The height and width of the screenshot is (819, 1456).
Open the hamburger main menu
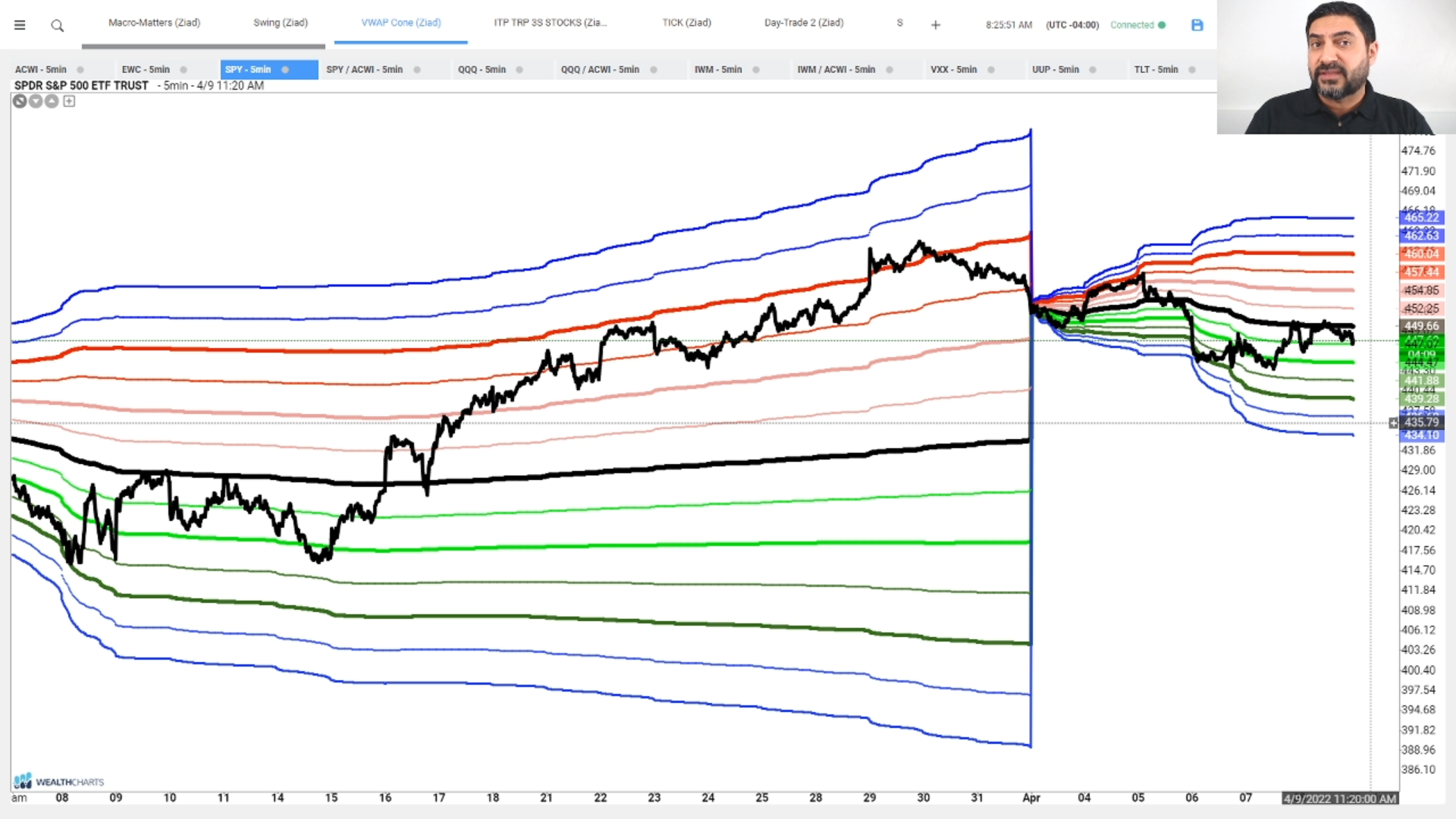[20, 25]
